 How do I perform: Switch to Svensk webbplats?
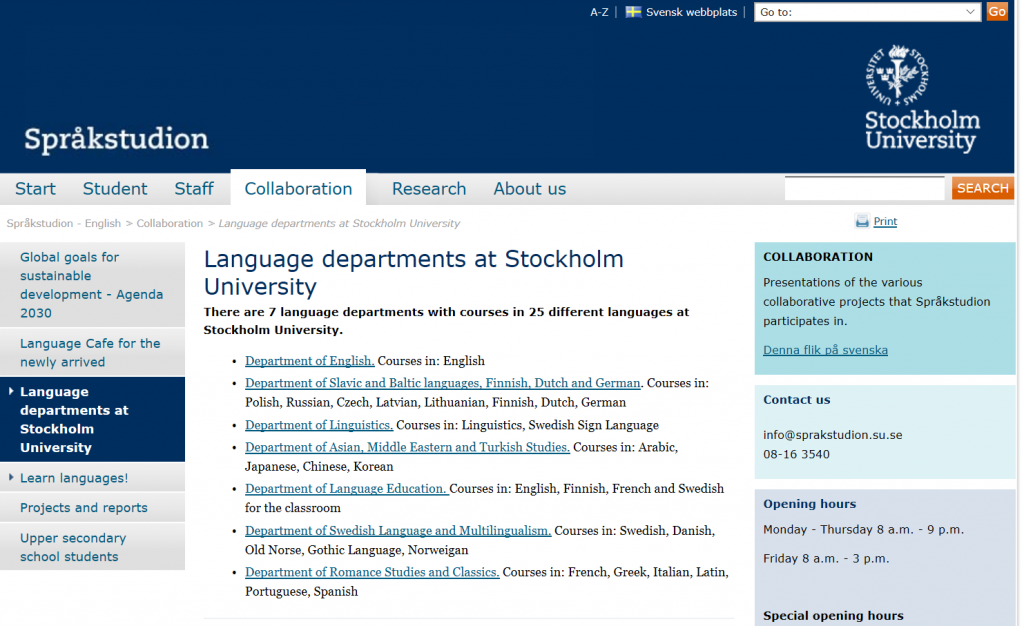[691, 12]
